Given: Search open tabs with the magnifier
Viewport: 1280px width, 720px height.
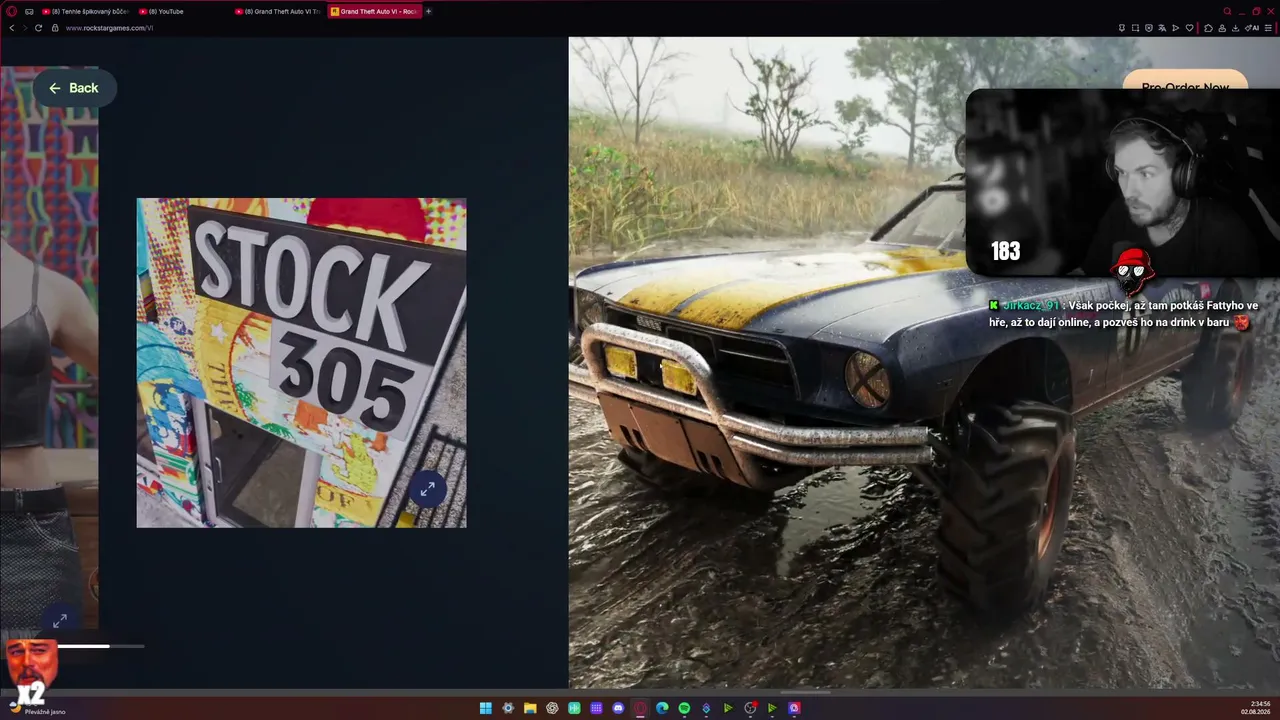Looking at the screenshot, I should (x=1227, y=11).
